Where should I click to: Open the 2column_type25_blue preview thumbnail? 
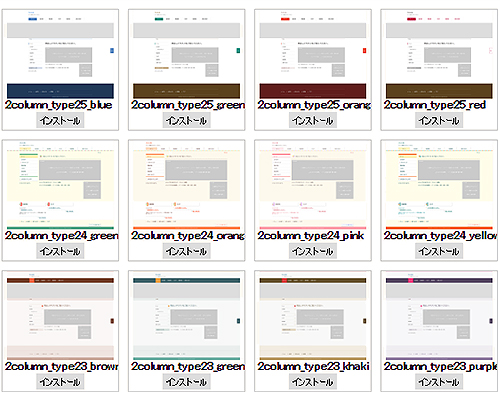[x=60, y=54]
